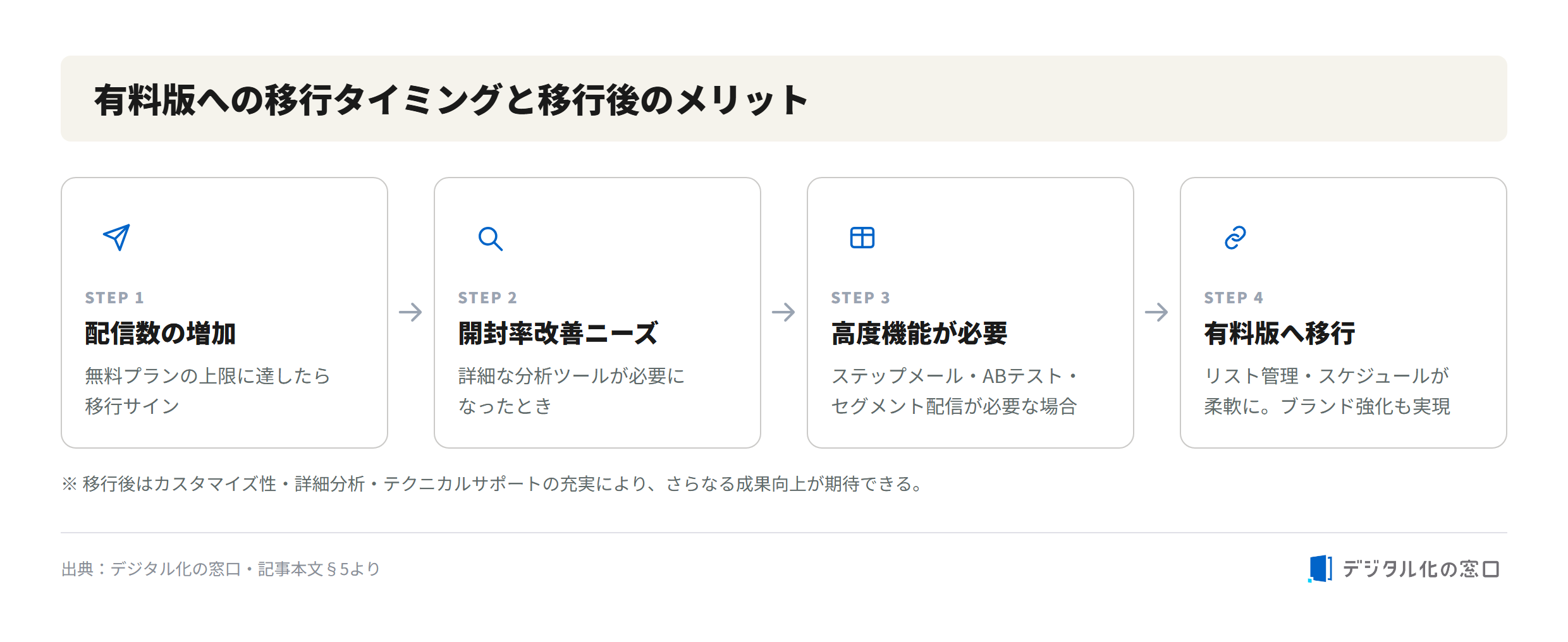
Task: Click the デジタル化の窓口 brand name text
Action: click(1421, 569)
